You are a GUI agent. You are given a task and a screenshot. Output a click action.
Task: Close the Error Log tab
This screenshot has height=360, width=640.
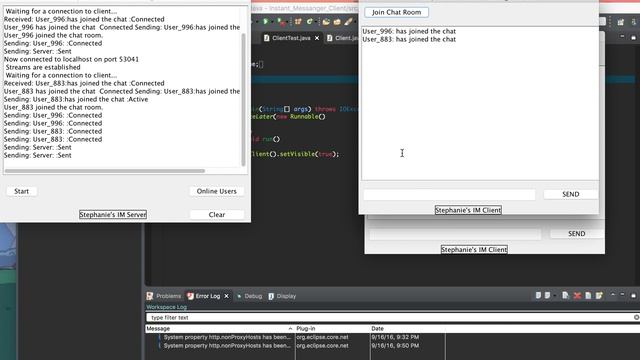(227, 296)
